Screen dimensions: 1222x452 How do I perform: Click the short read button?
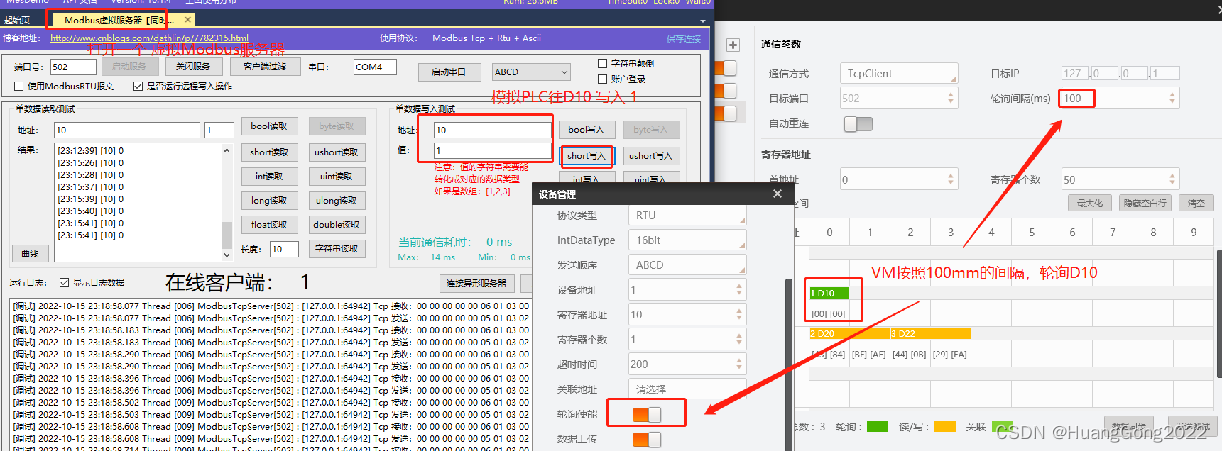pos(268,151)
